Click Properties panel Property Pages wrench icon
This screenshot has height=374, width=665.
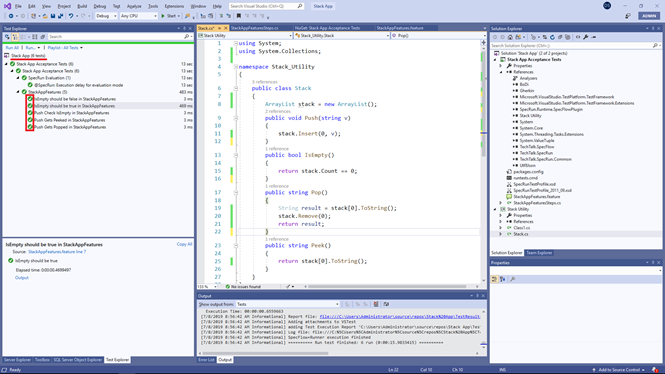click(513, 279)
